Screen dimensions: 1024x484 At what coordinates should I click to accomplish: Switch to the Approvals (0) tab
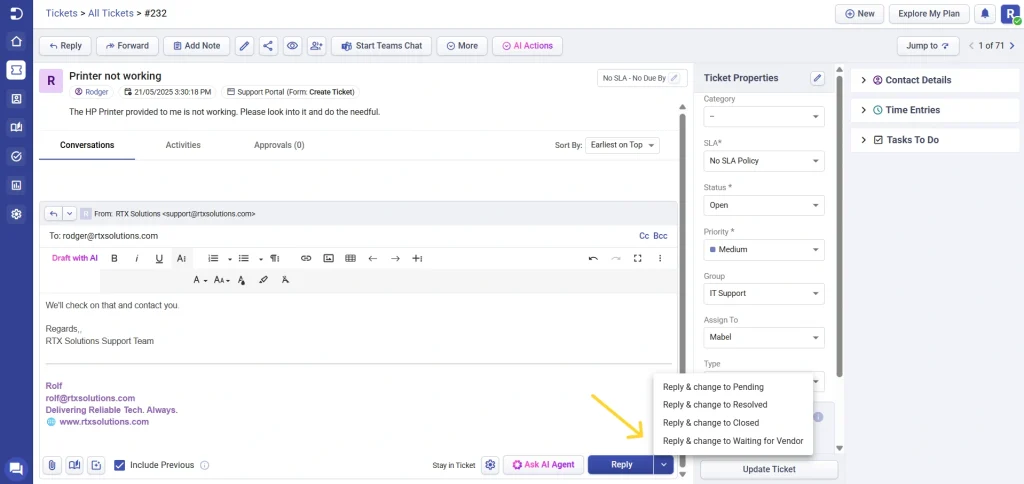click(279, 145)
